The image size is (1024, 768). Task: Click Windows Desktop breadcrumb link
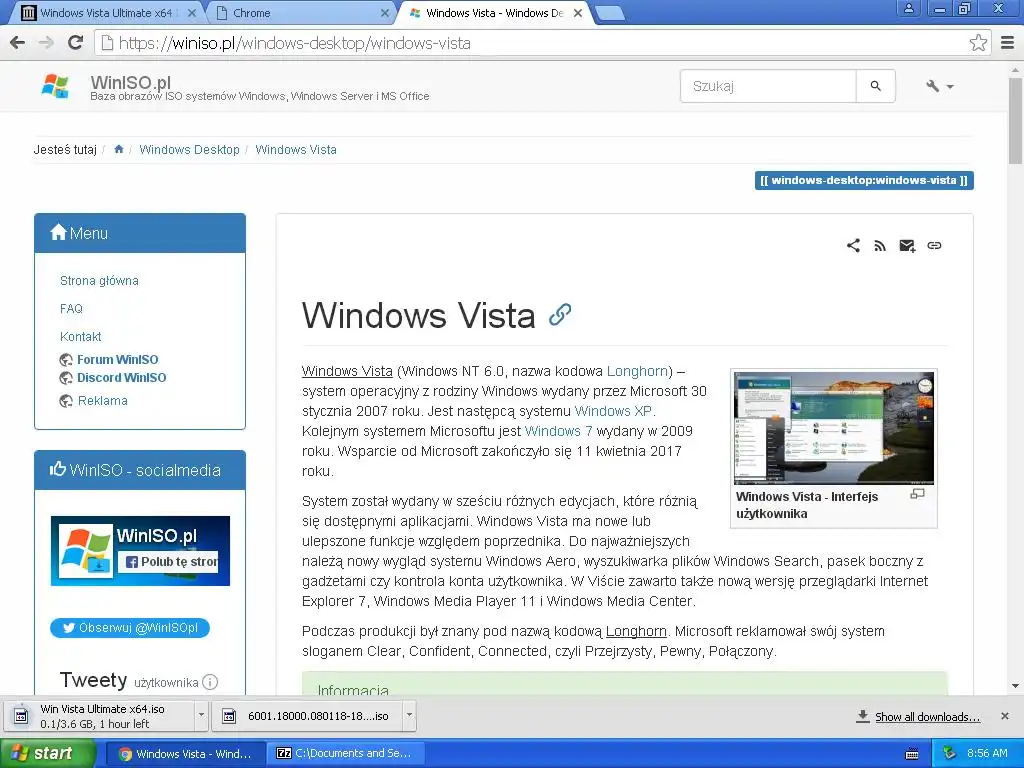click(x=189, y=150)
